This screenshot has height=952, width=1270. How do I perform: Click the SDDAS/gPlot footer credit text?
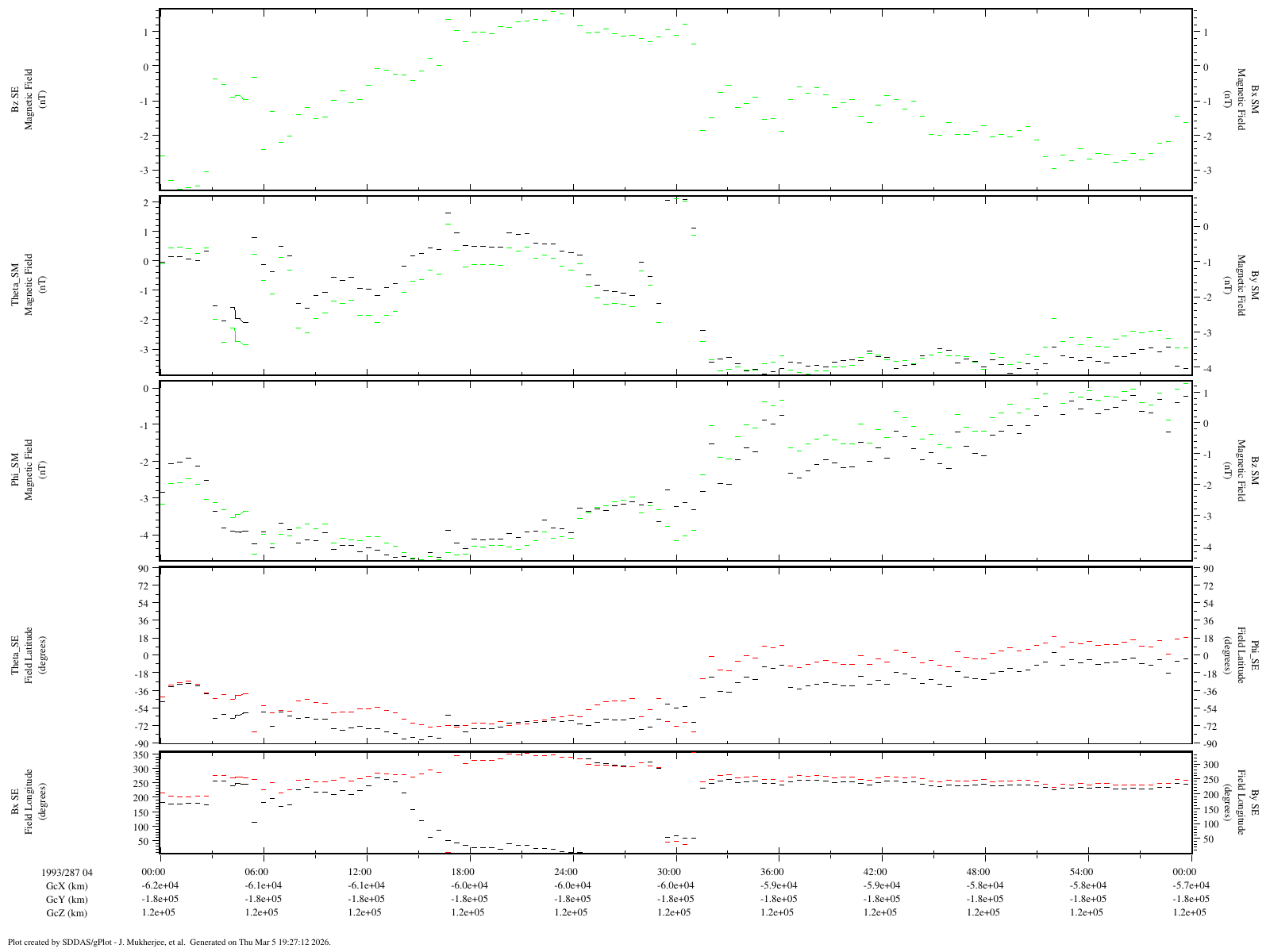tap(168, 942)
